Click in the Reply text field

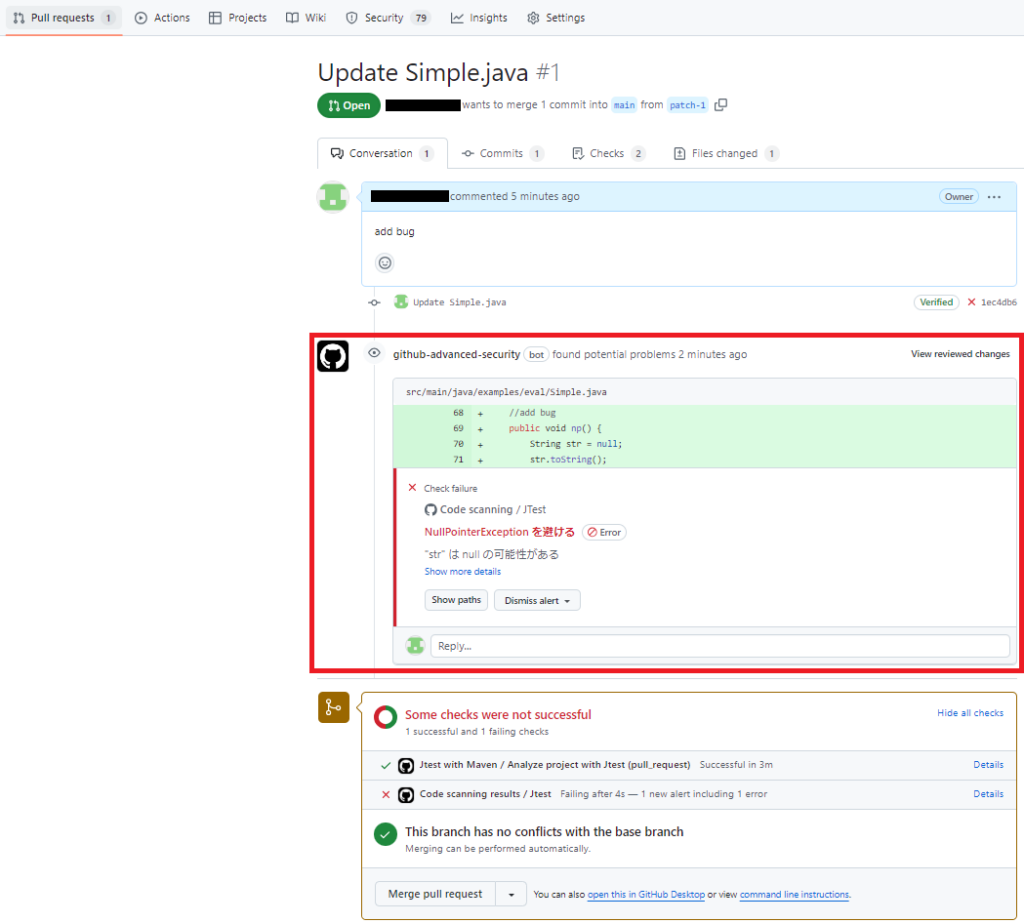tap(719, 646)
